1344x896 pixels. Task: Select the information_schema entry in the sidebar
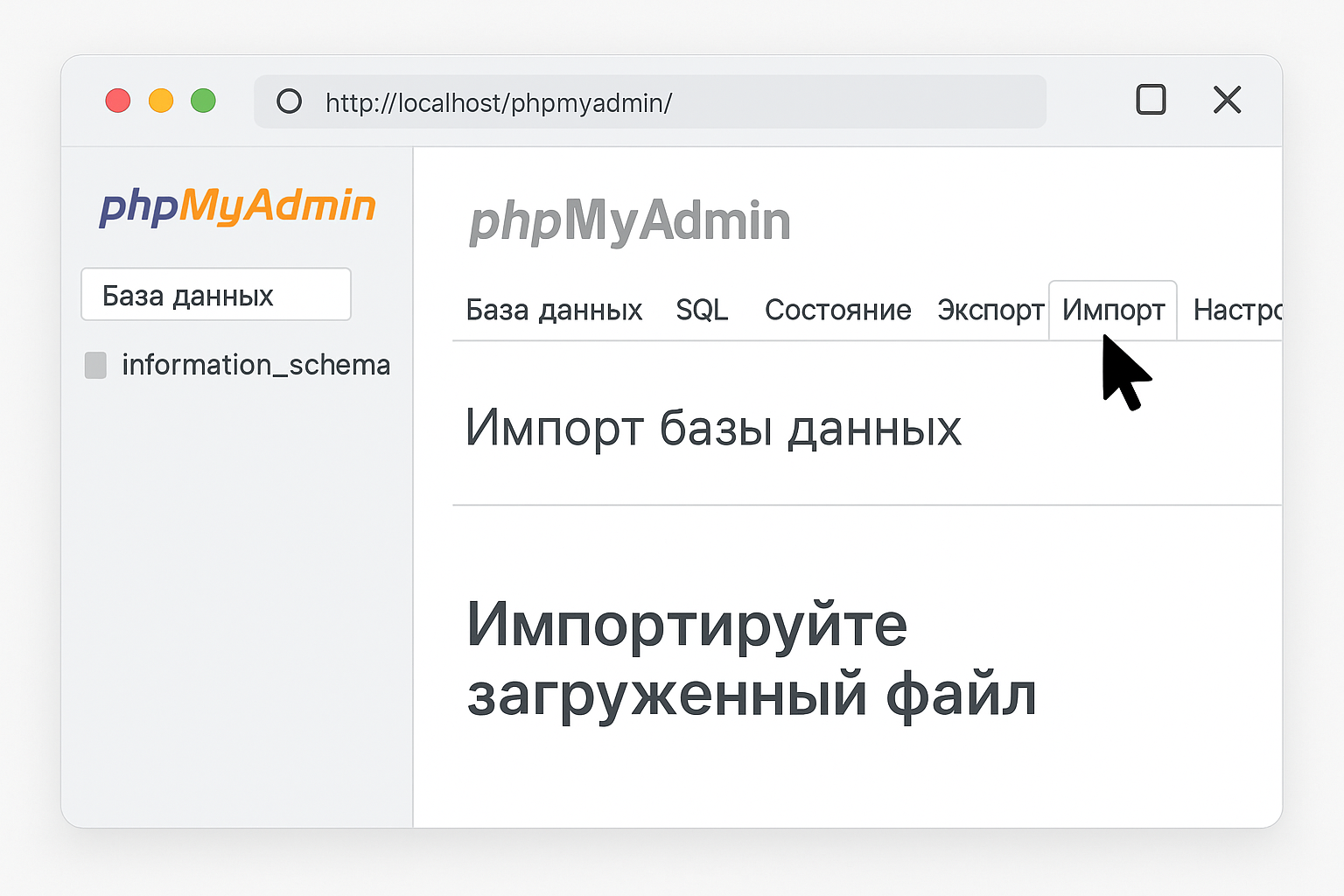255,365
